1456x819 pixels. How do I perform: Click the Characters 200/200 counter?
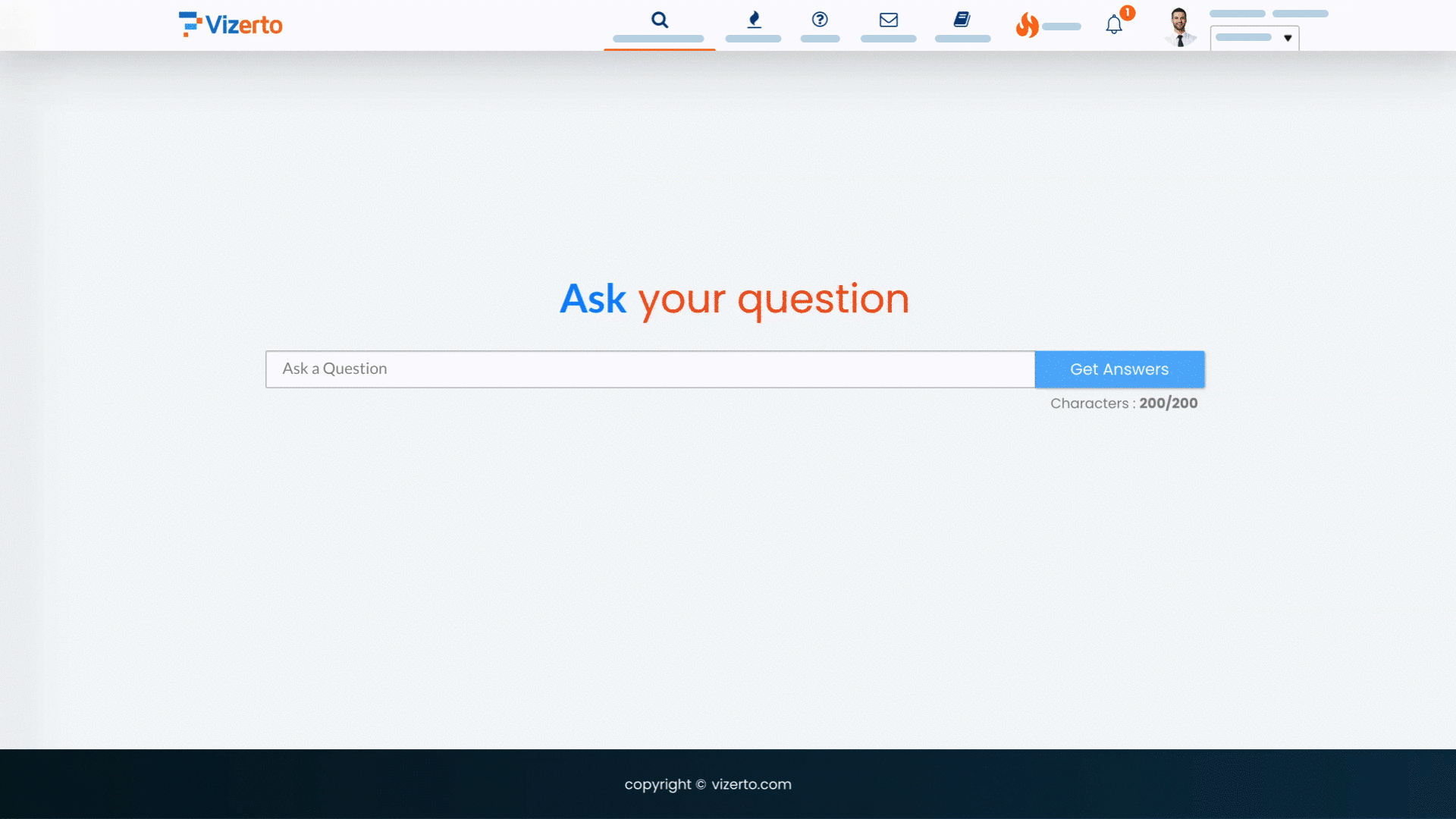click(1123, 403)
